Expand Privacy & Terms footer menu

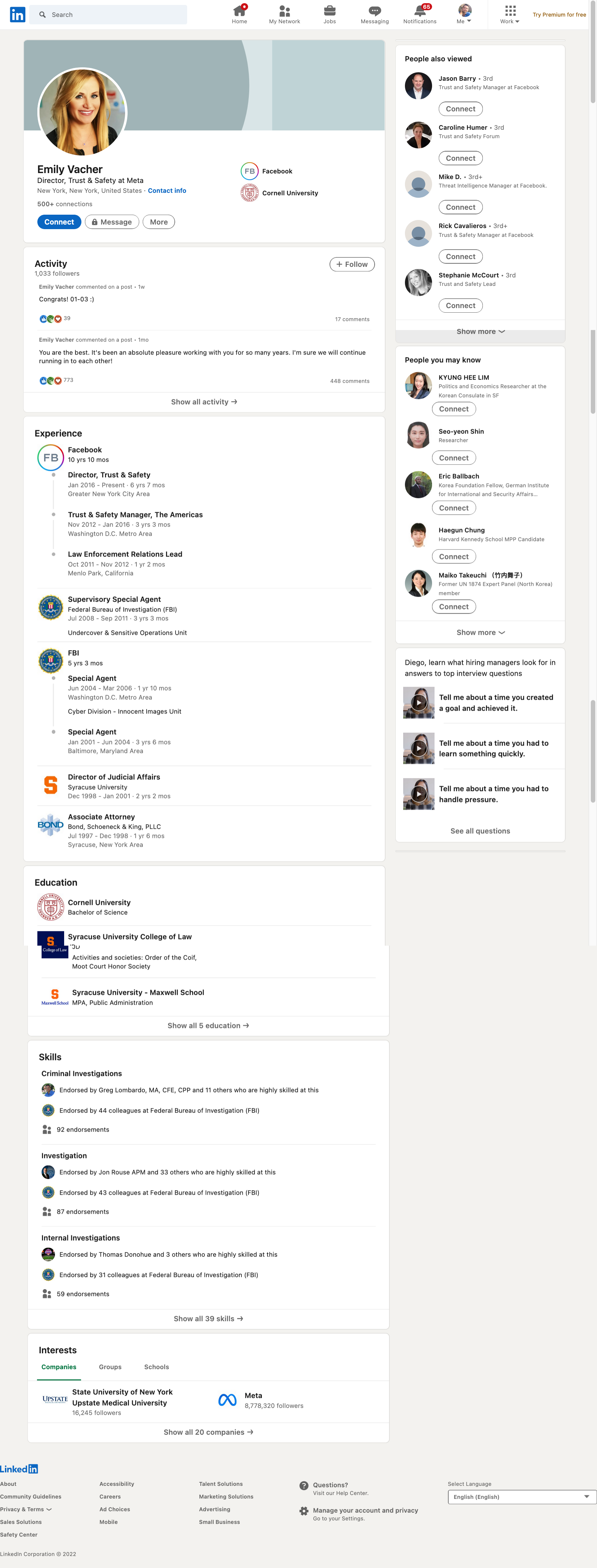pyautogui.click(x=26, y=1509)
